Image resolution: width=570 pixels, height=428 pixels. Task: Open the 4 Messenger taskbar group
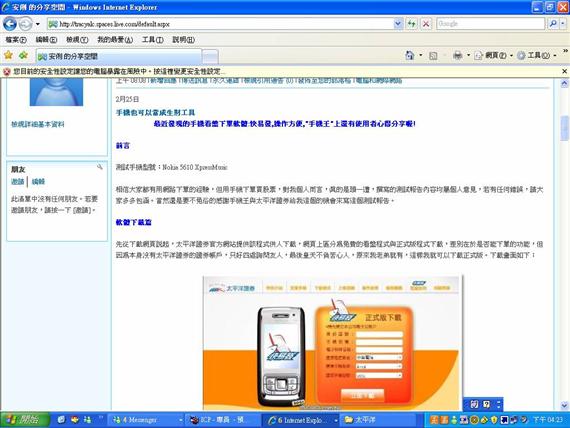pos(146,420)
